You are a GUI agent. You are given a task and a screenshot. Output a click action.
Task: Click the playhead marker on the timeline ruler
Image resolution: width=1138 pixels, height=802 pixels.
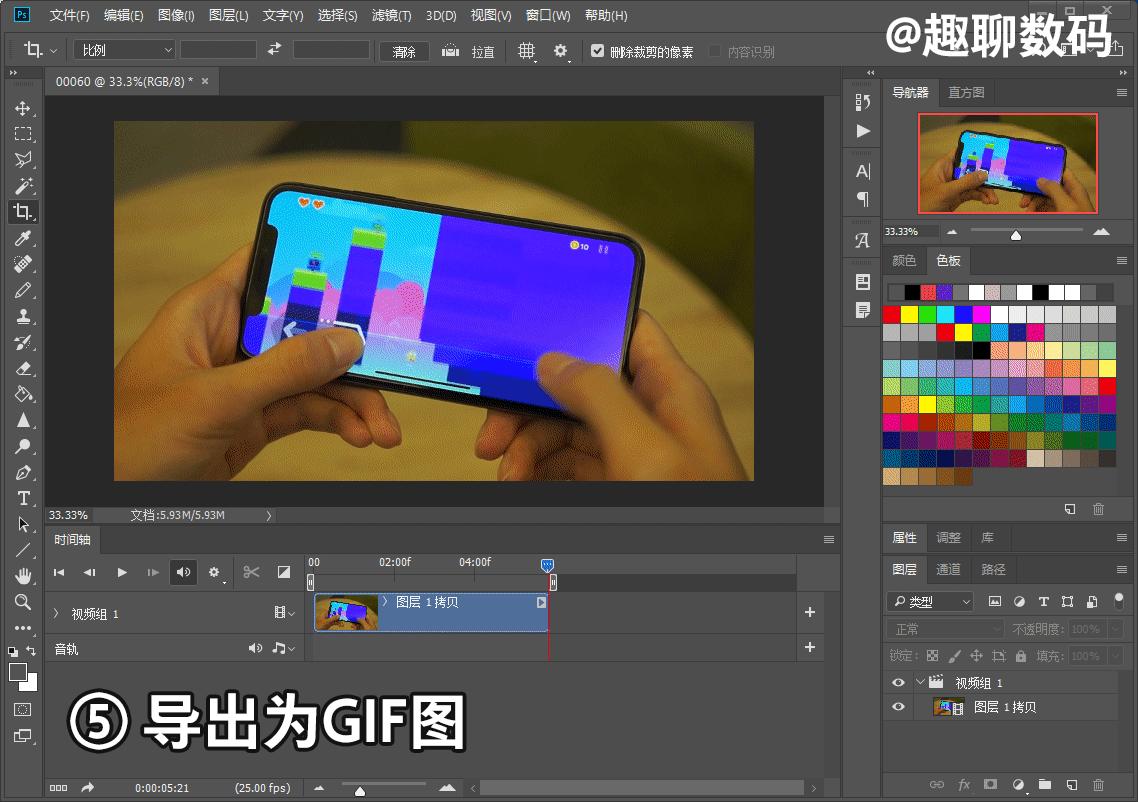548,565
